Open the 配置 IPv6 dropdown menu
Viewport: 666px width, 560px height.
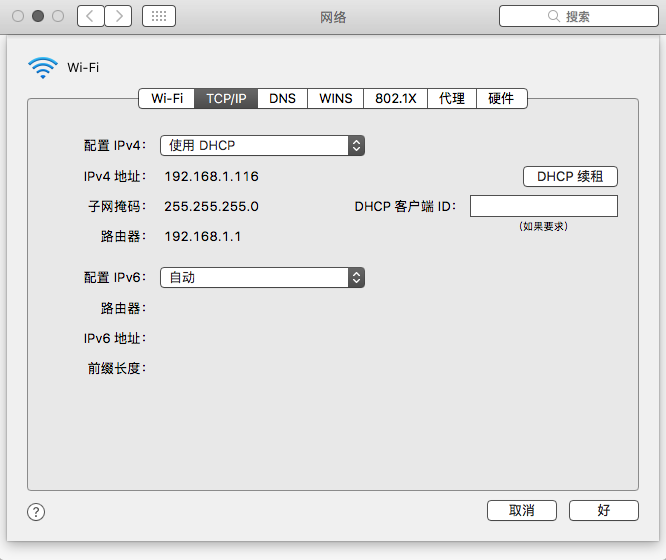click(x=262, y=278)
